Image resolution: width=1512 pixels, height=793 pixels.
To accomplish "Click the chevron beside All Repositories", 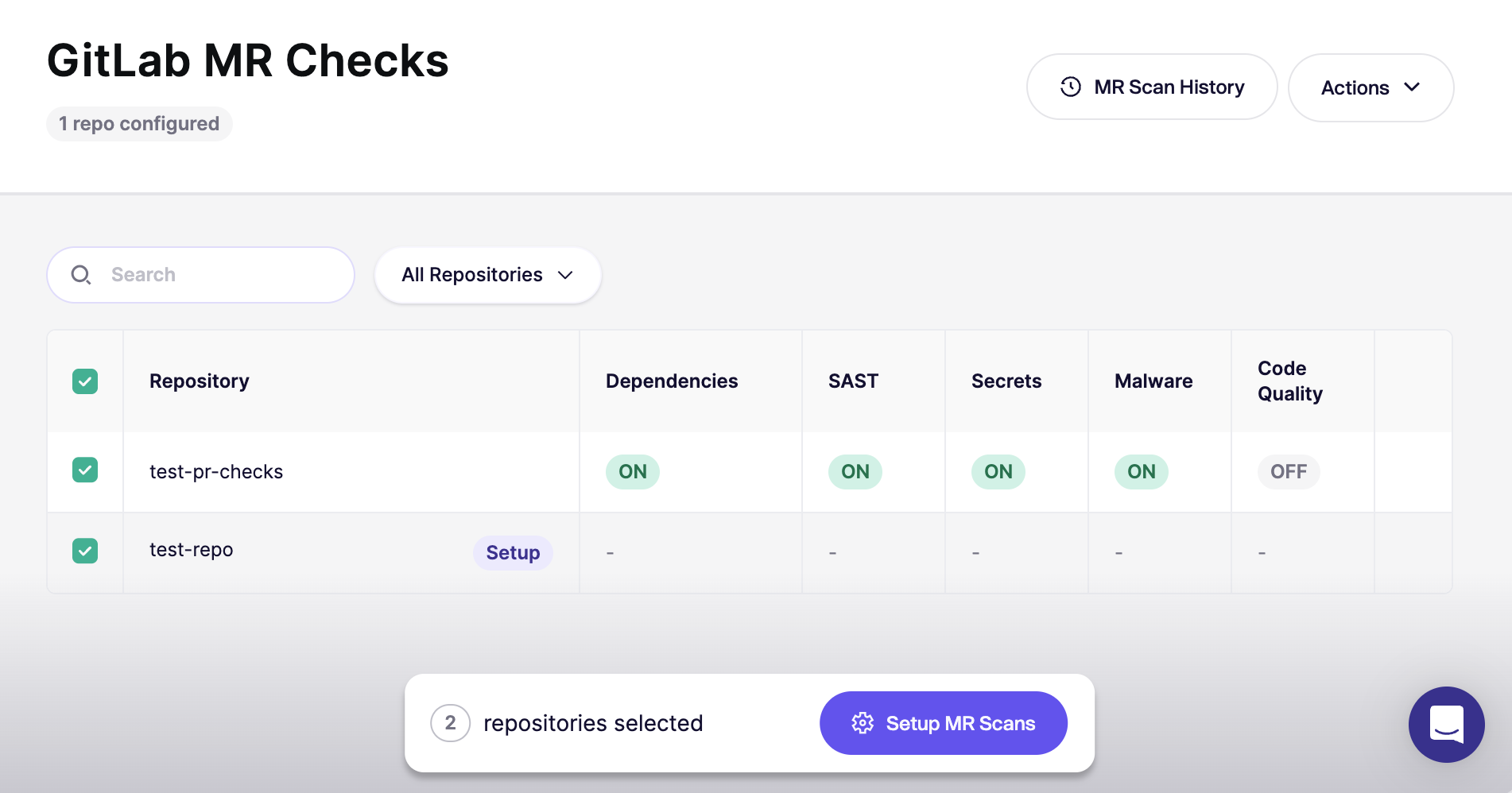I will (565, 275).
